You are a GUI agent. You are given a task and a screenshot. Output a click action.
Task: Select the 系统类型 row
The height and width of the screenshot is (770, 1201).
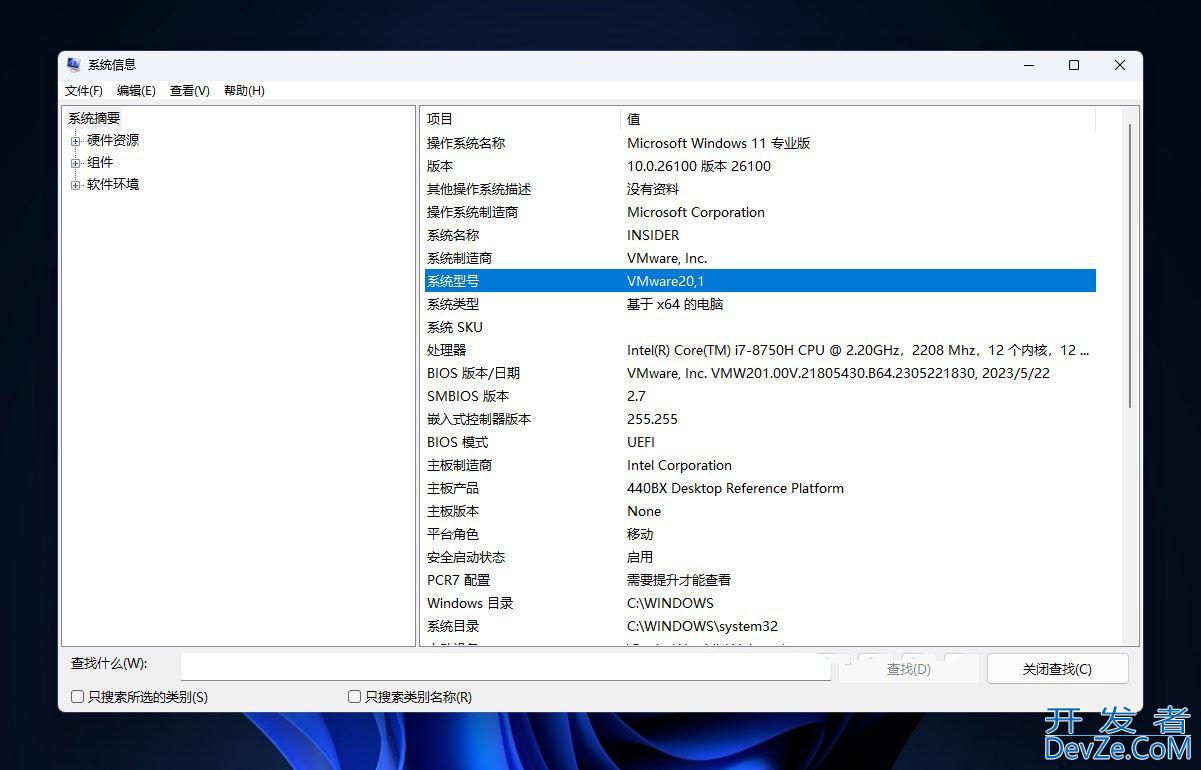pyautogui.click(x=759, y=304)
